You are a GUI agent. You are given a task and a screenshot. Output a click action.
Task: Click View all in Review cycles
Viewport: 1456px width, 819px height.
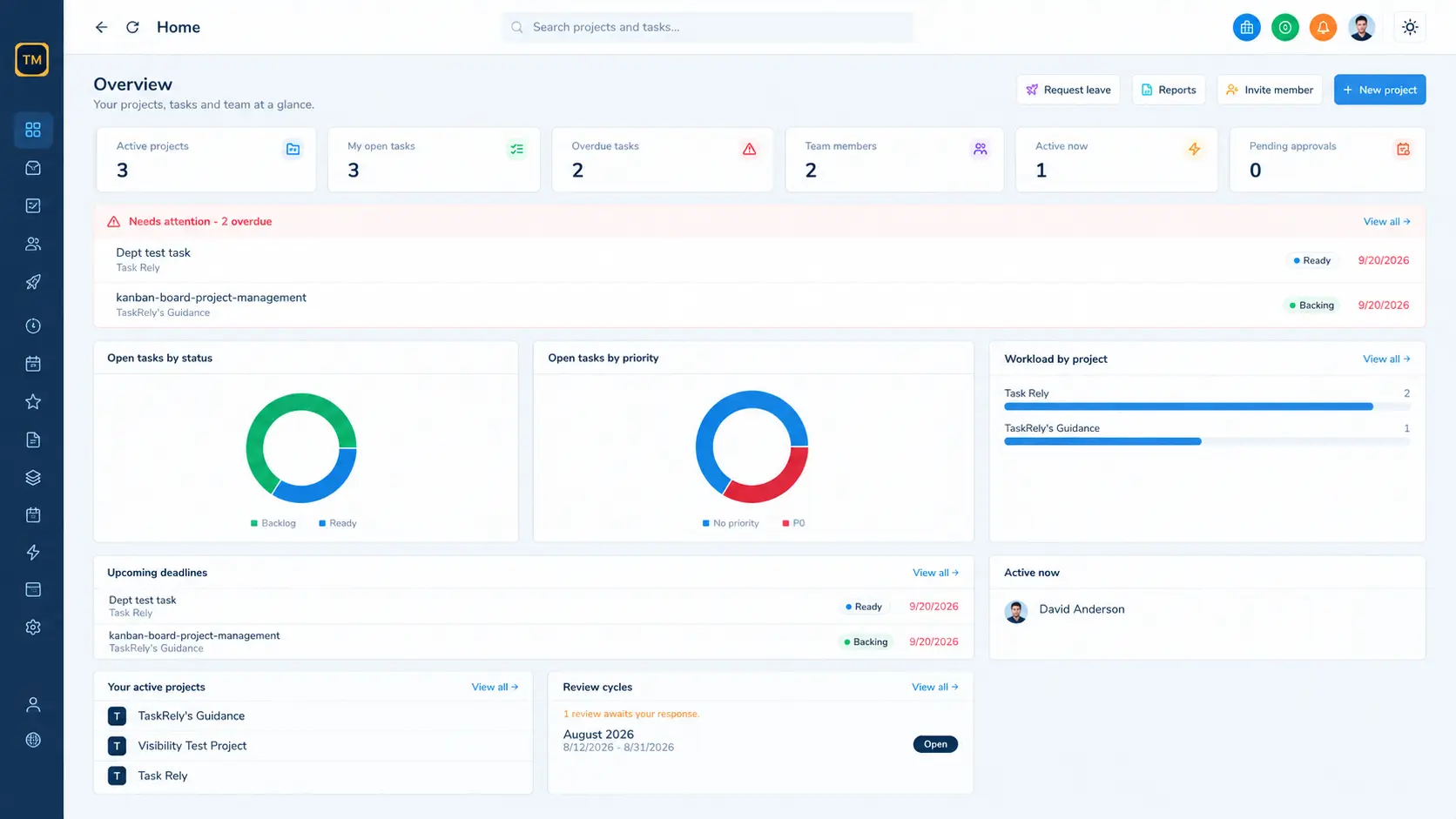coord(935,687)
